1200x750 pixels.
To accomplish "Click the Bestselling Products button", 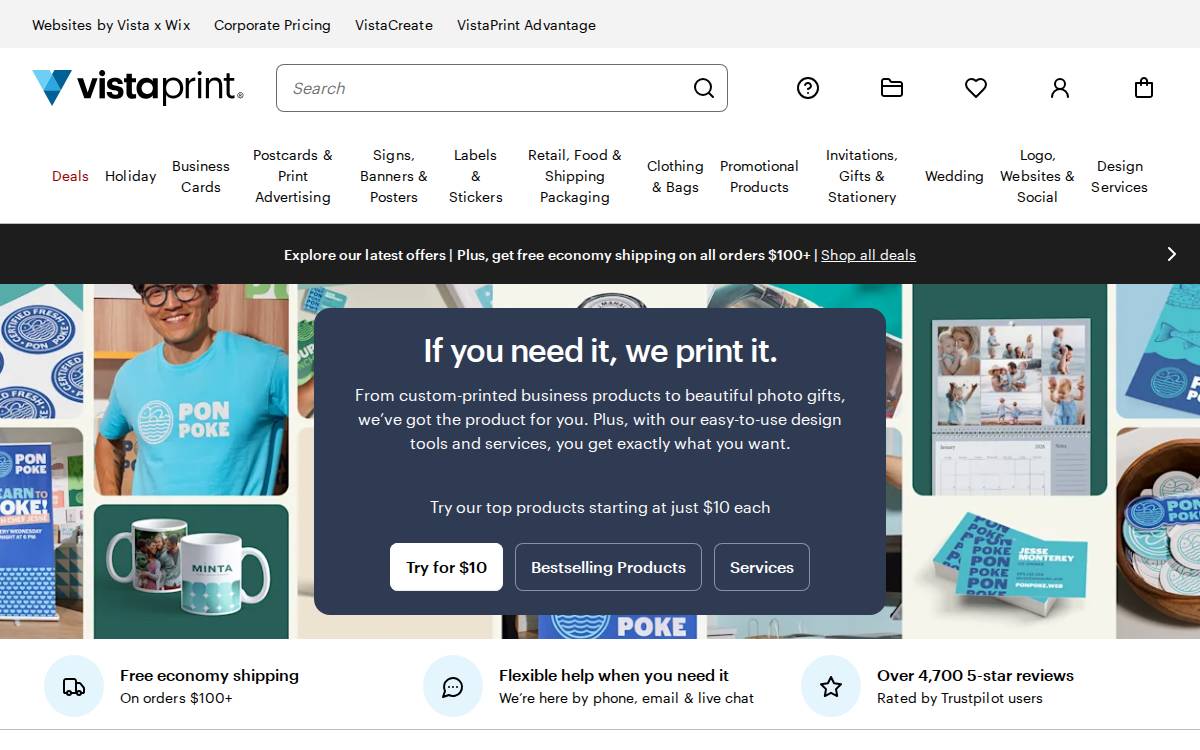I will tap(608, 567).
